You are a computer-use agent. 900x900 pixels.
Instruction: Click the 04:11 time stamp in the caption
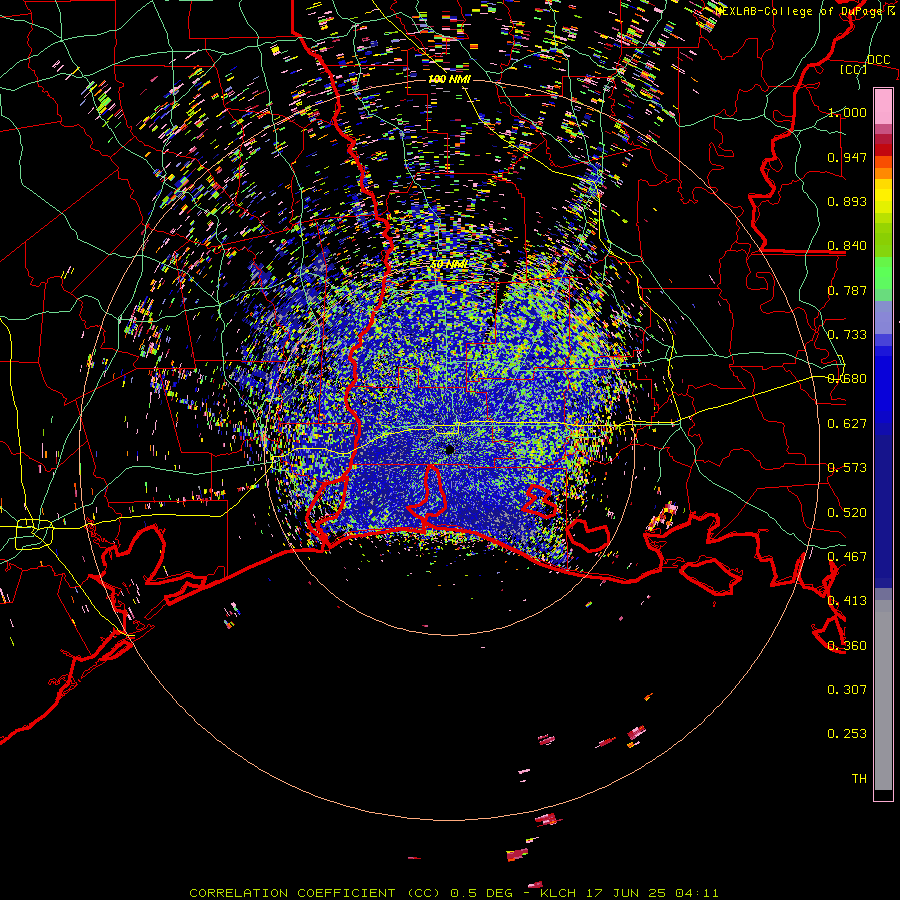tap(697, 893)
